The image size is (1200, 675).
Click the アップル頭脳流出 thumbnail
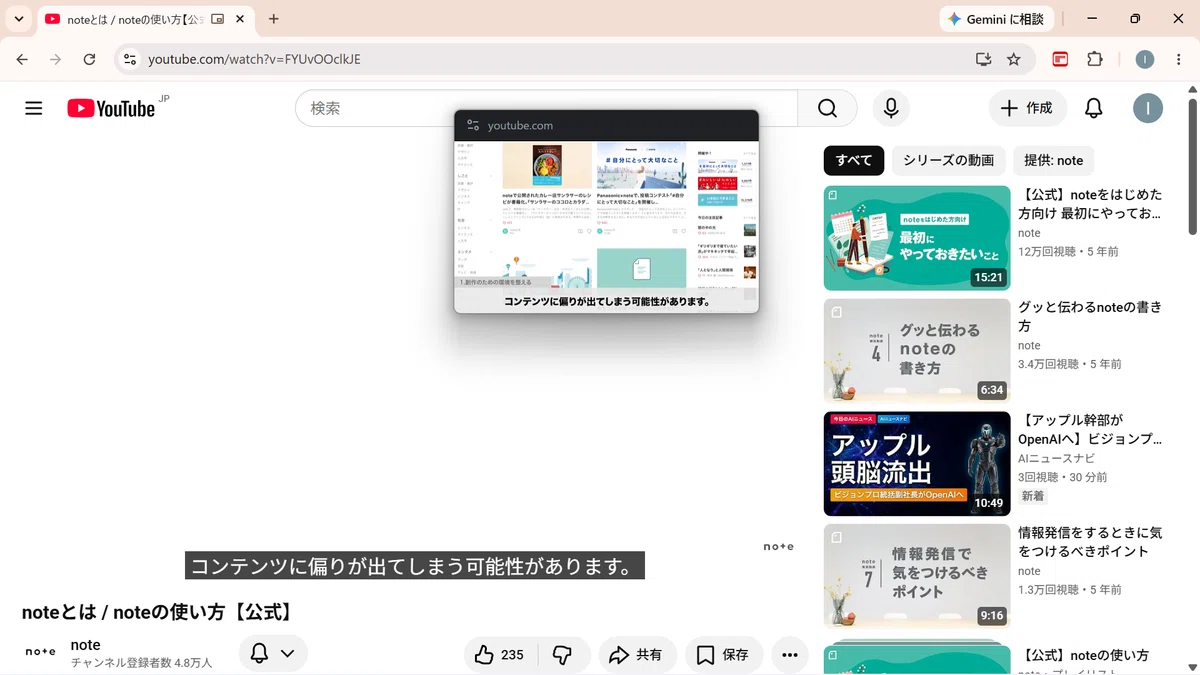click(917, 464)
